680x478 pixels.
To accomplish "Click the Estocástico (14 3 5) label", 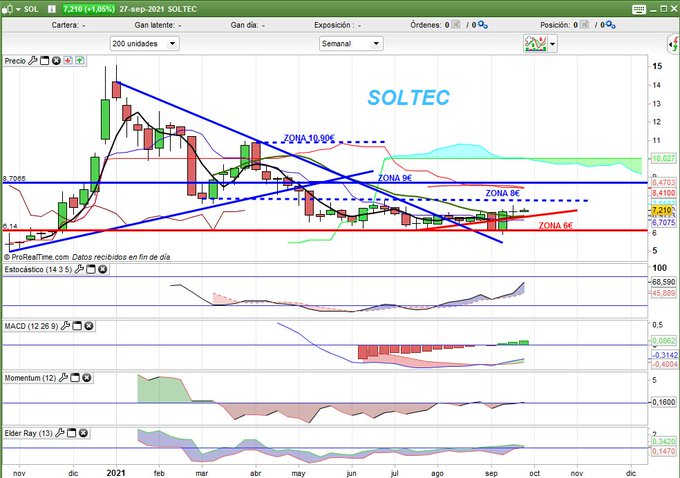I will point(38,270).
